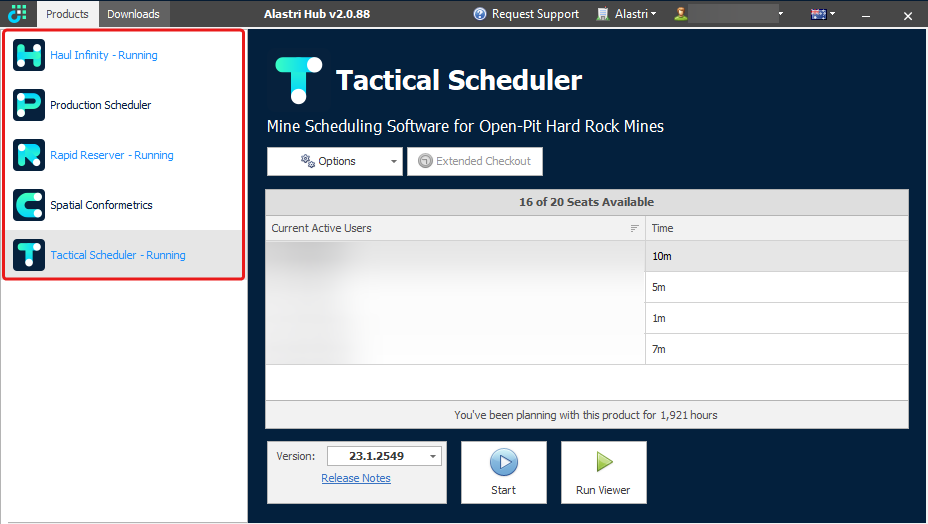
Task: Click the sort icon in Current Active Users header
Action: (634, 229)
